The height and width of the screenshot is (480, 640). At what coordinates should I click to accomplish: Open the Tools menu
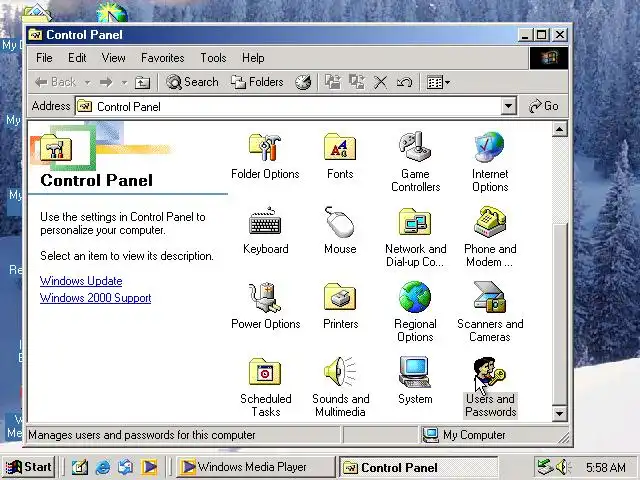point(213,58)
